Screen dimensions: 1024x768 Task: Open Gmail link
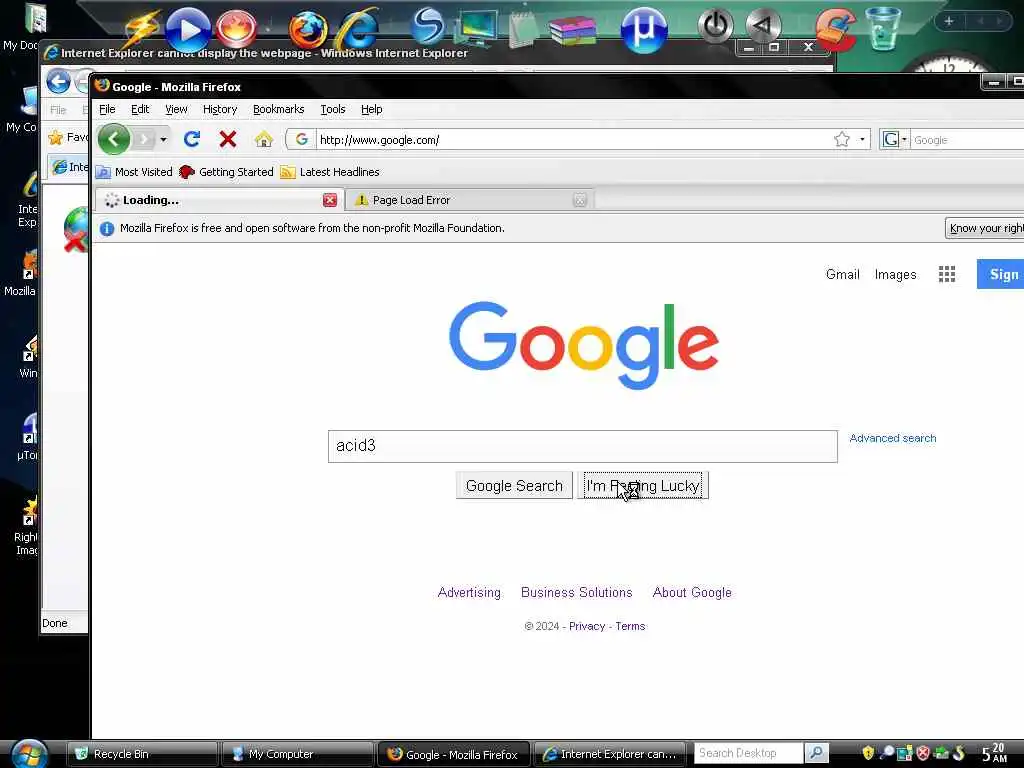tap(842, 274)
